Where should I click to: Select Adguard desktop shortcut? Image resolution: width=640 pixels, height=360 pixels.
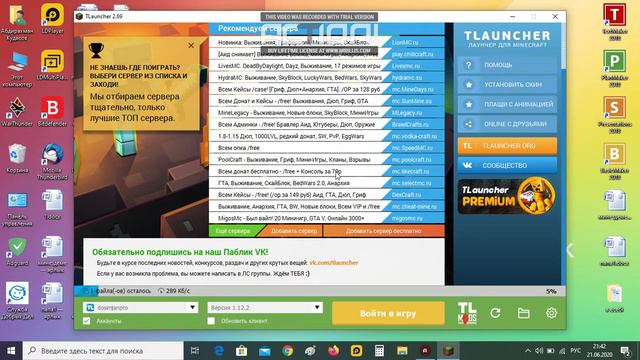click(17, 251)
